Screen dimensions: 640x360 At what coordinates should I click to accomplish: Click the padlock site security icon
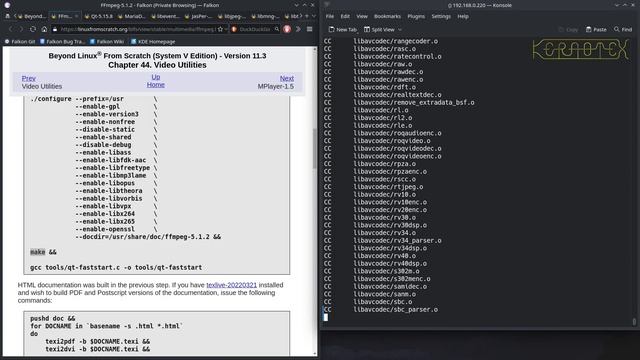(x=55, y=29)
